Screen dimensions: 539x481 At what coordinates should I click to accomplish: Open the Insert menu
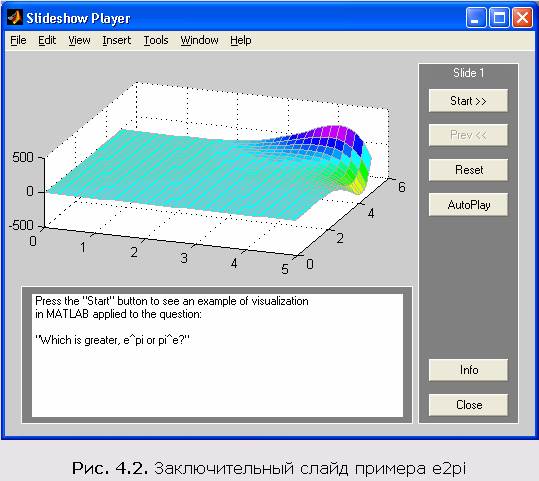[117, 40]
